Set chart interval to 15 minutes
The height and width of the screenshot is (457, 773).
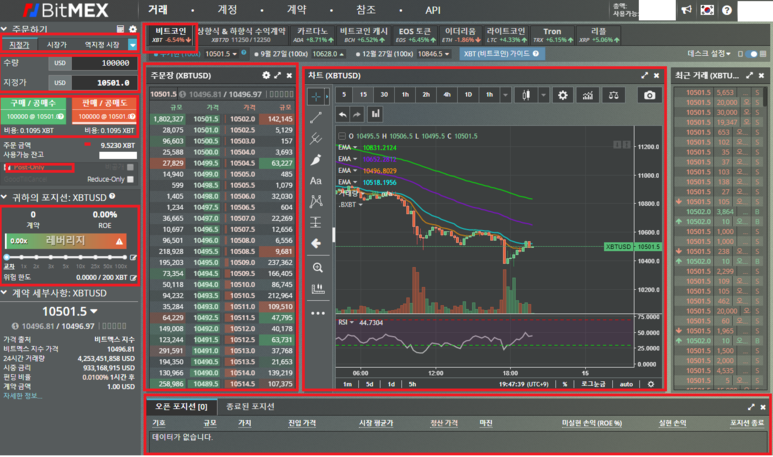363,95
